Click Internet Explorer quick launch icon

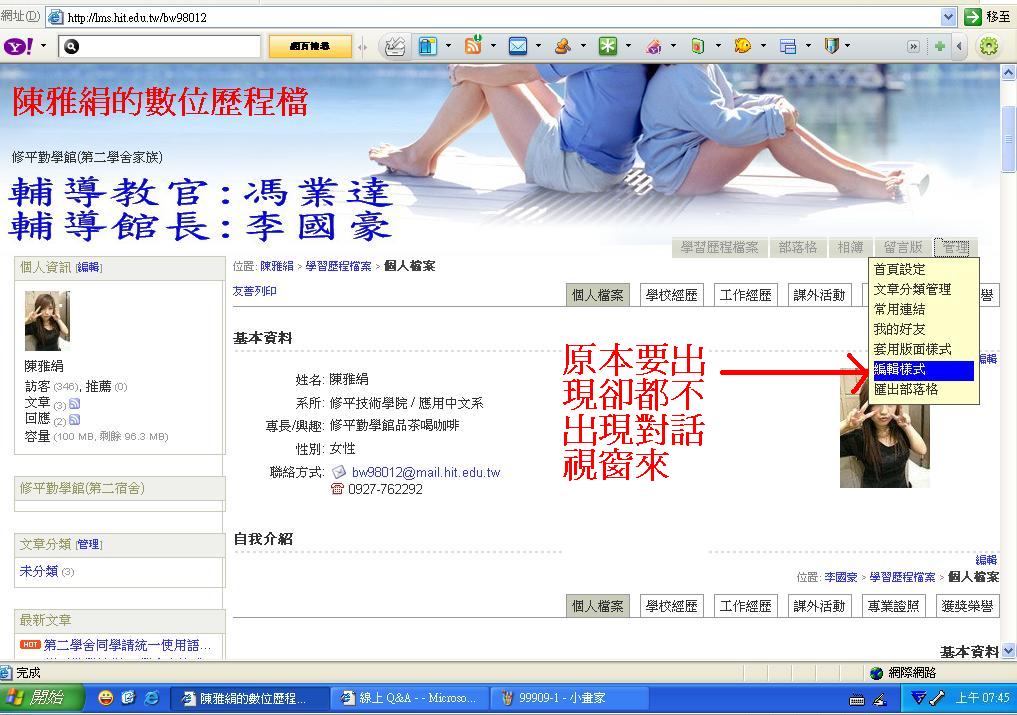tap(152, 698)
